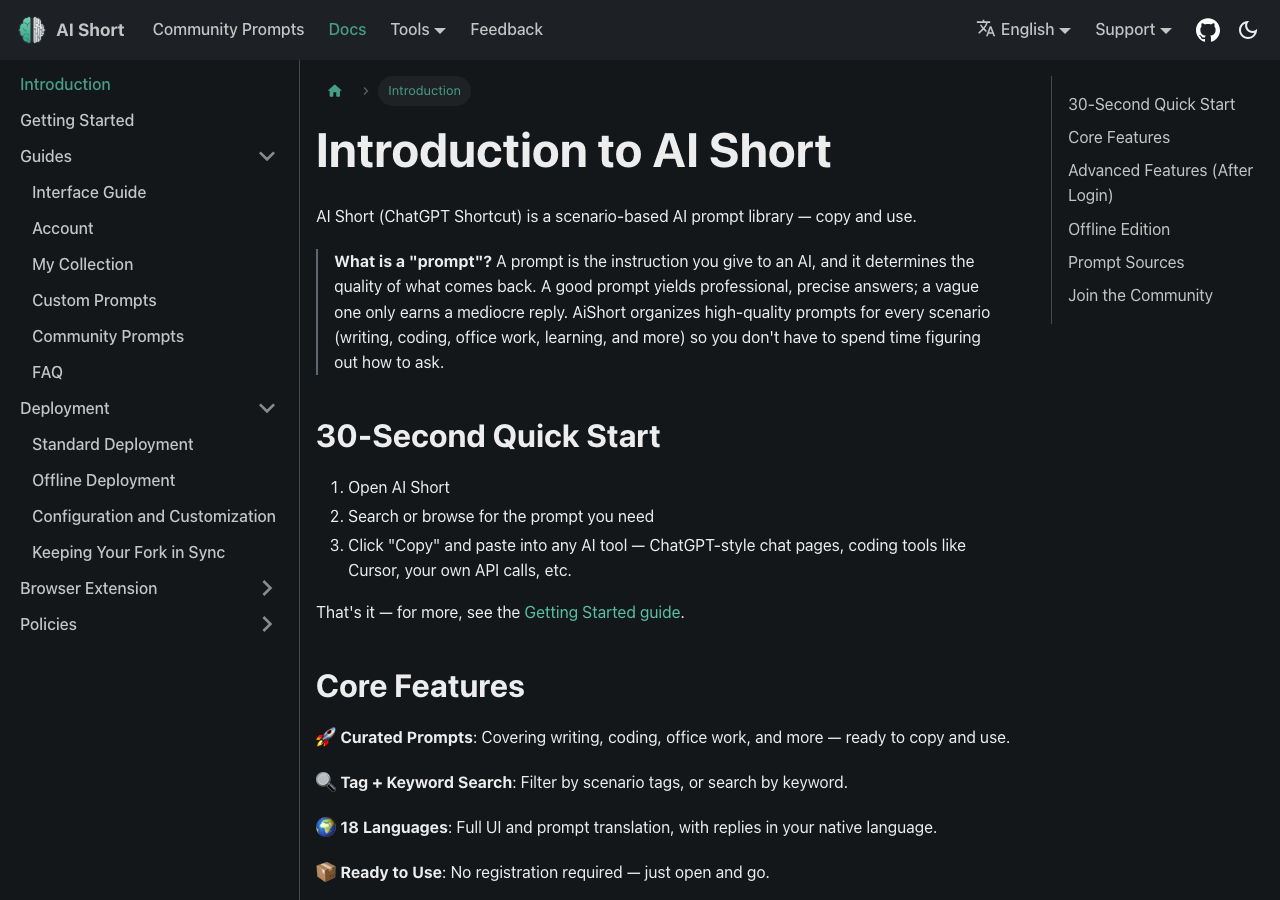Jump to Join the Community in contents
Image resolution: width=1280 pixels, height=900 pixels.
pos(1140,295)
